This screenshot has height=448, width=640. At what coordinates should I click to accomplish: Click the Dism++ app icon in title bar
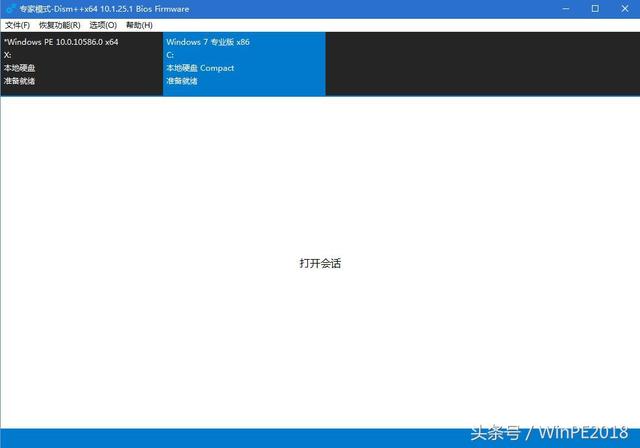11,9
